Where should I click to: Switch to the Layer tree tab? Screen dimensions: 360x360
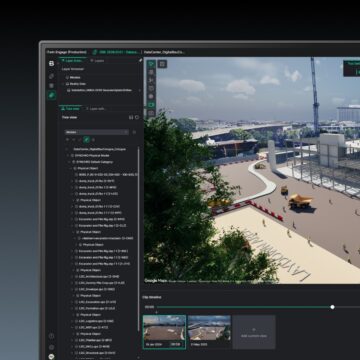(72, 61)
